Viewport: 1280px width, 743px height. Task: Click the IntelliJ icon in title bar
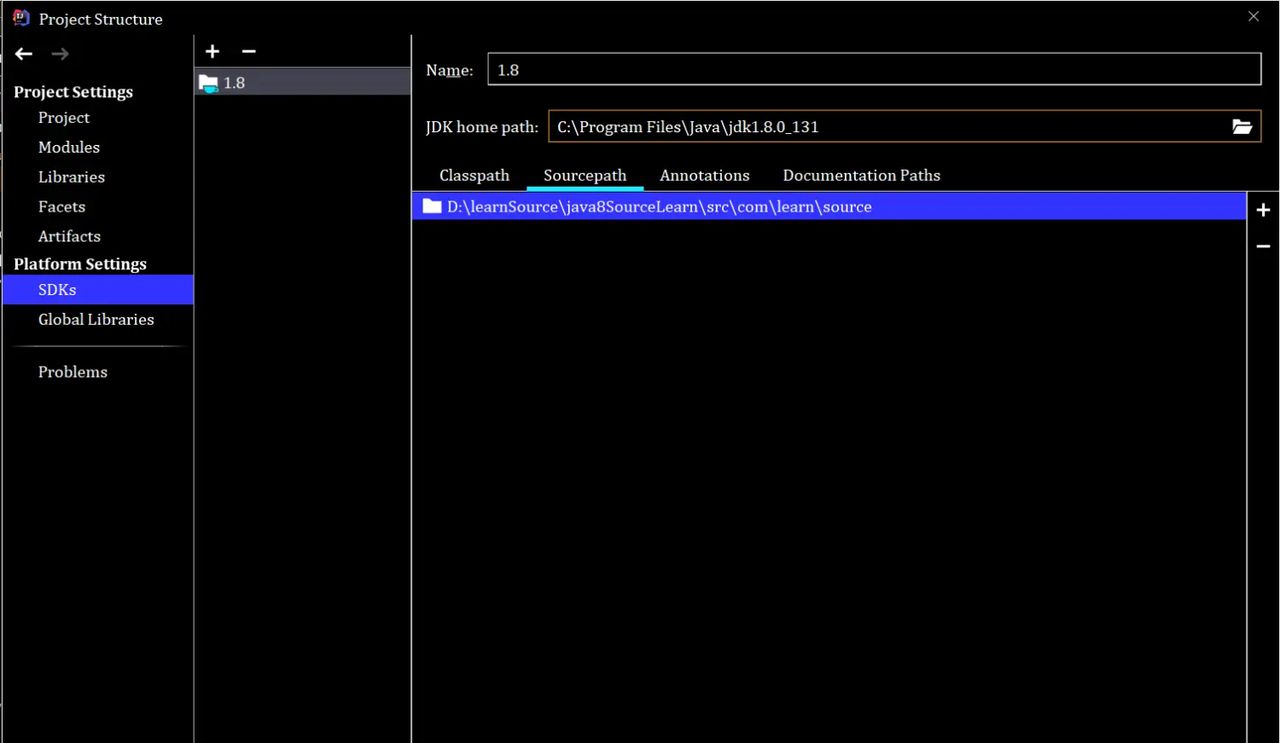[x=21, y=18]
